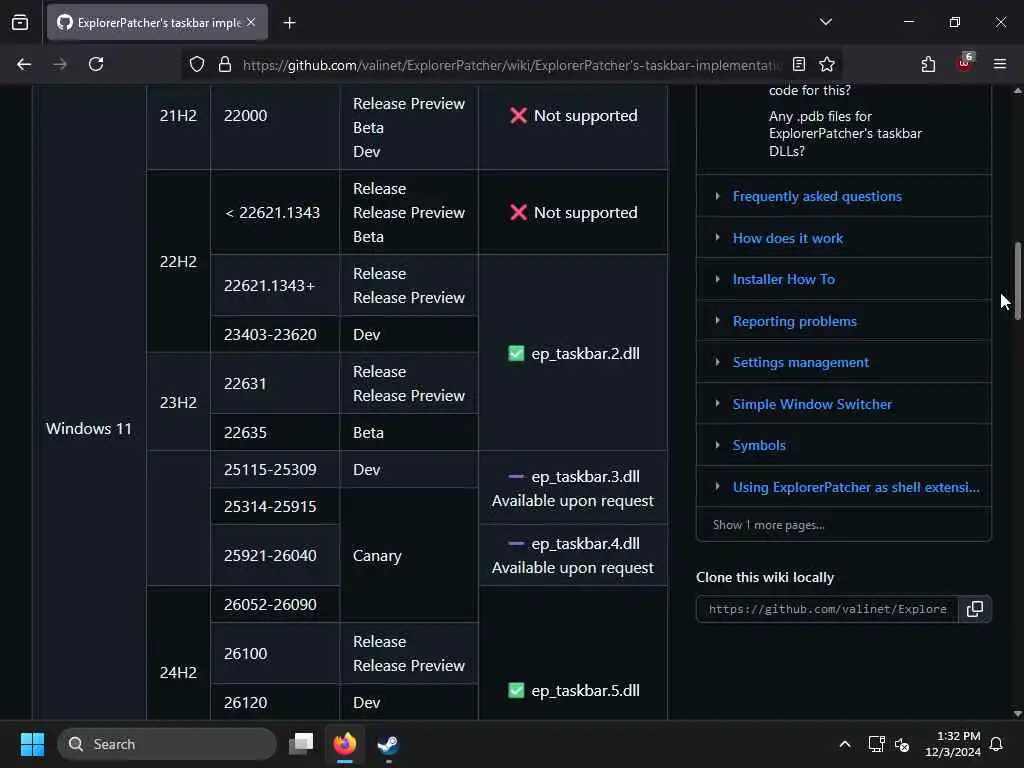Open the muted volume tray icon
This screenshot has height=768, width=1024.
coord(903,744)
